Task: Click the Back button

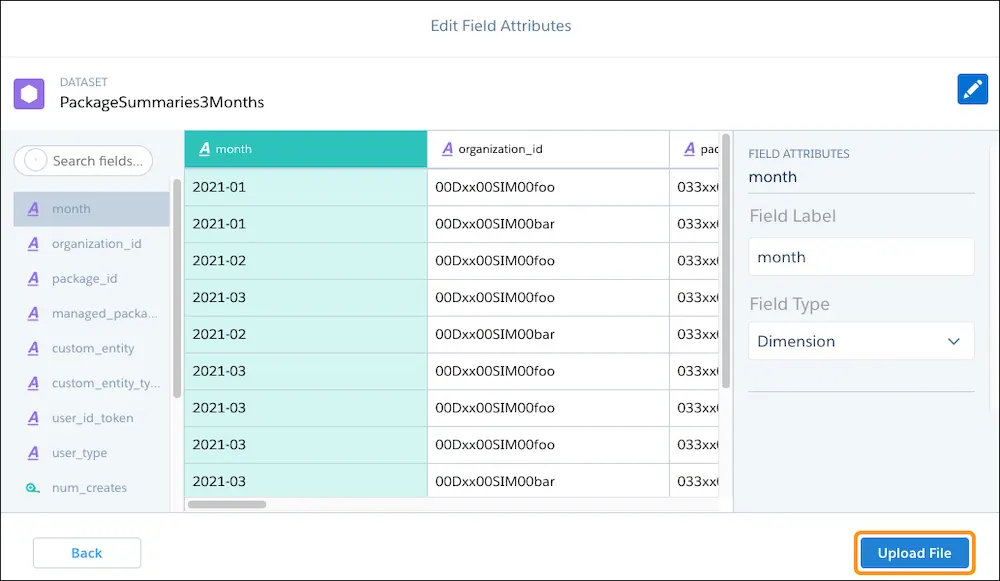Action: [x=87, y=553]
